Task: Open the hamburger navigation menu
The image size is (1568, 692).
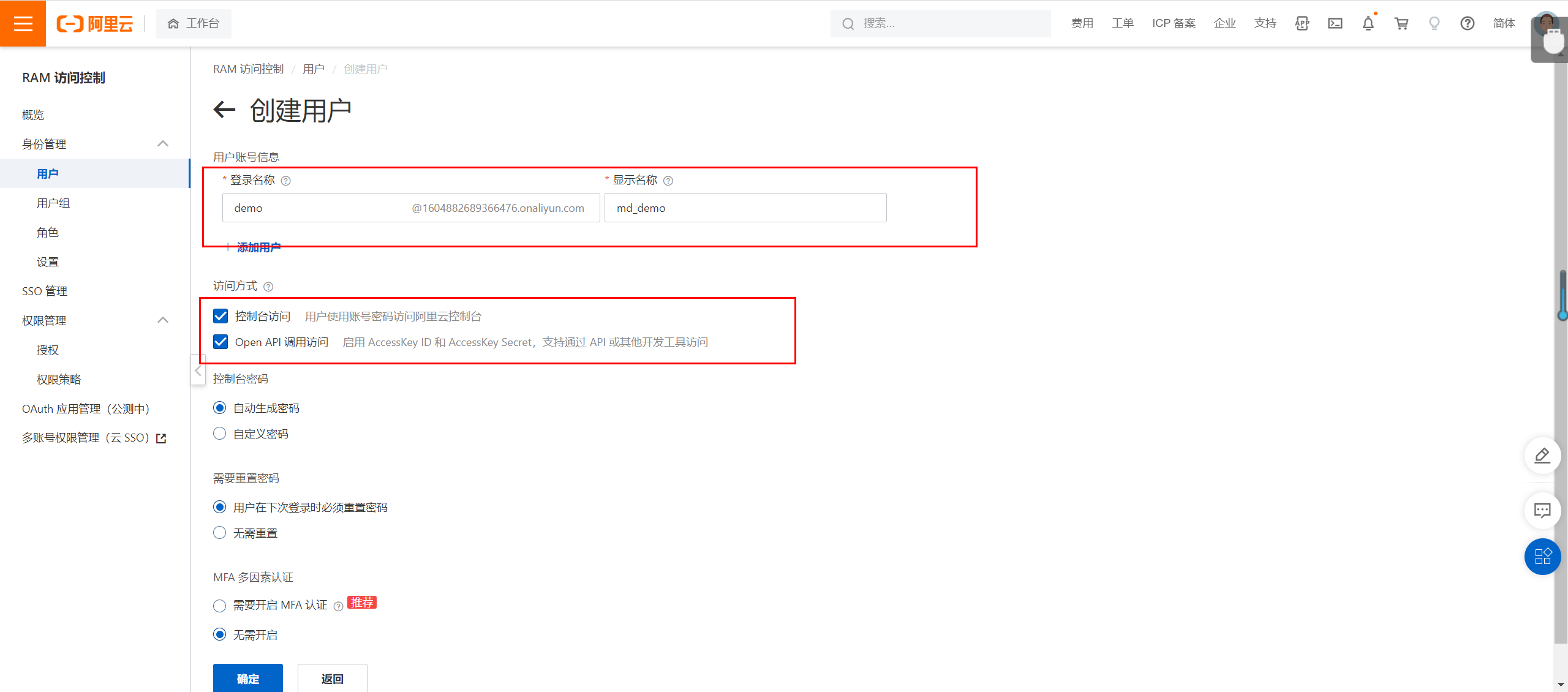Action: click(x=23, y=23)
